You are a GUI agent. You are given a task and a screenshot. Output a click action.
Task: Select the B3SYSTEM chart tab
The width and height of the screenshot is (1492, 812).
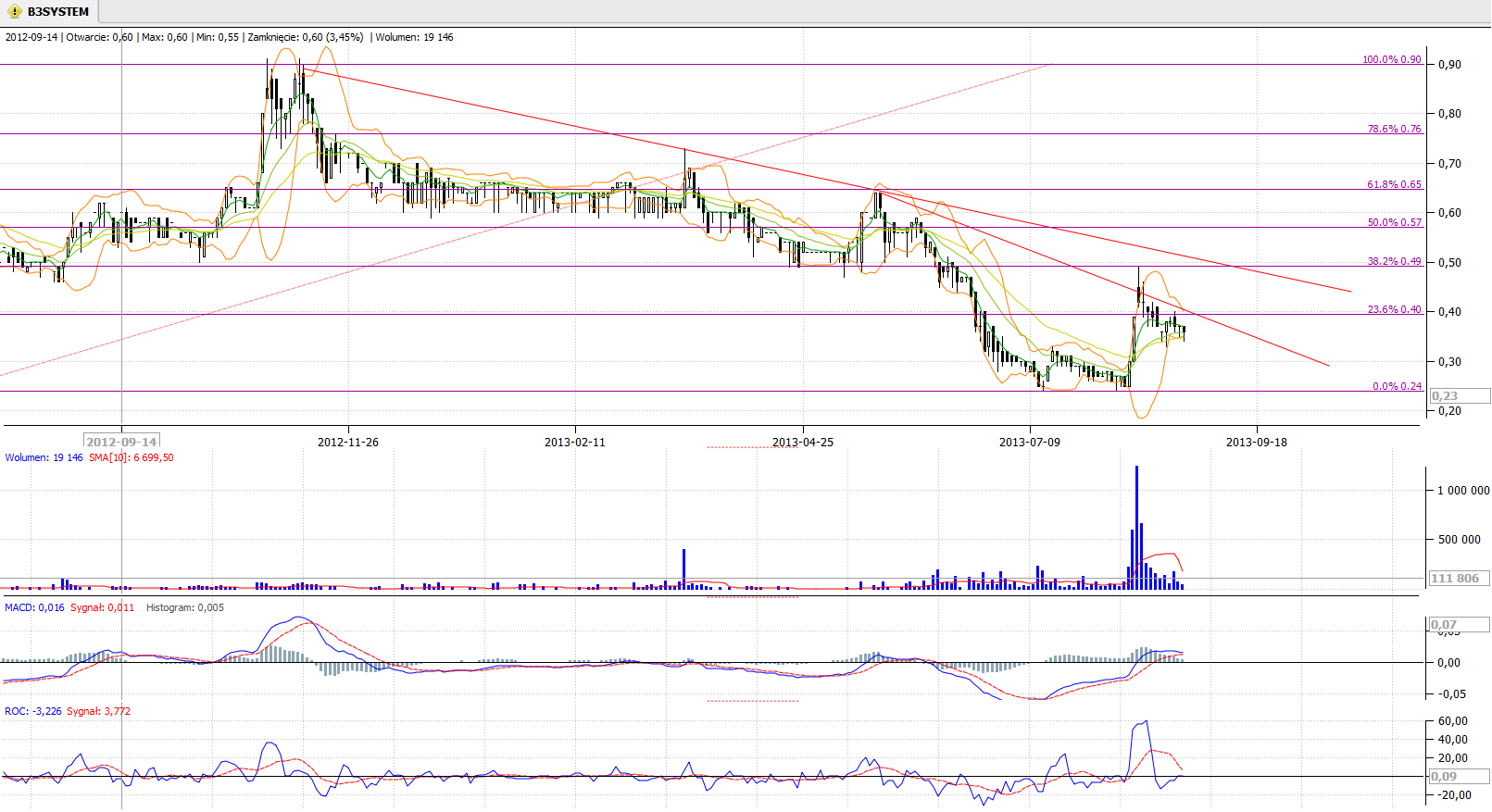pos(48,11)
